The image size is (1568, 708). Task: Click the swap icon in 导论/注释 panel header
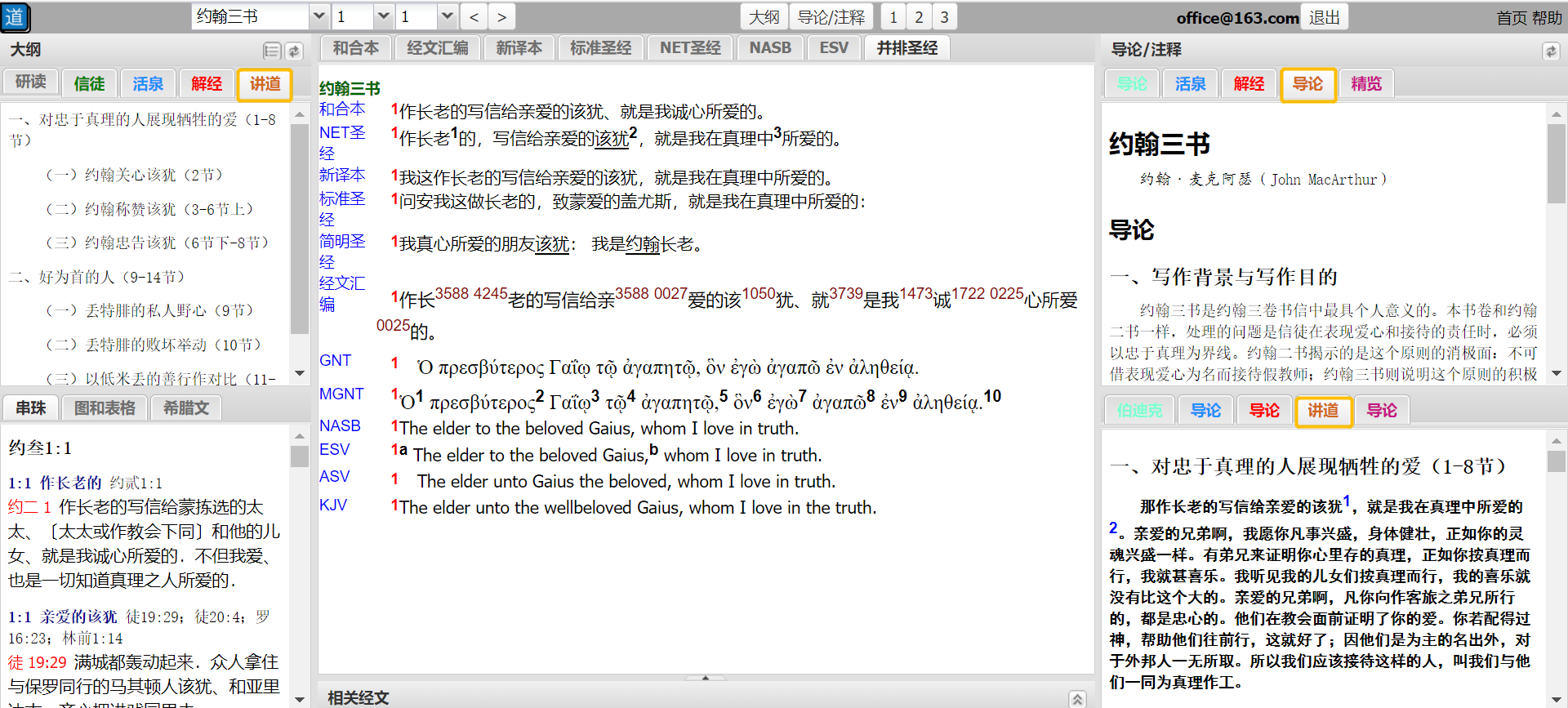coord(1550,51)
